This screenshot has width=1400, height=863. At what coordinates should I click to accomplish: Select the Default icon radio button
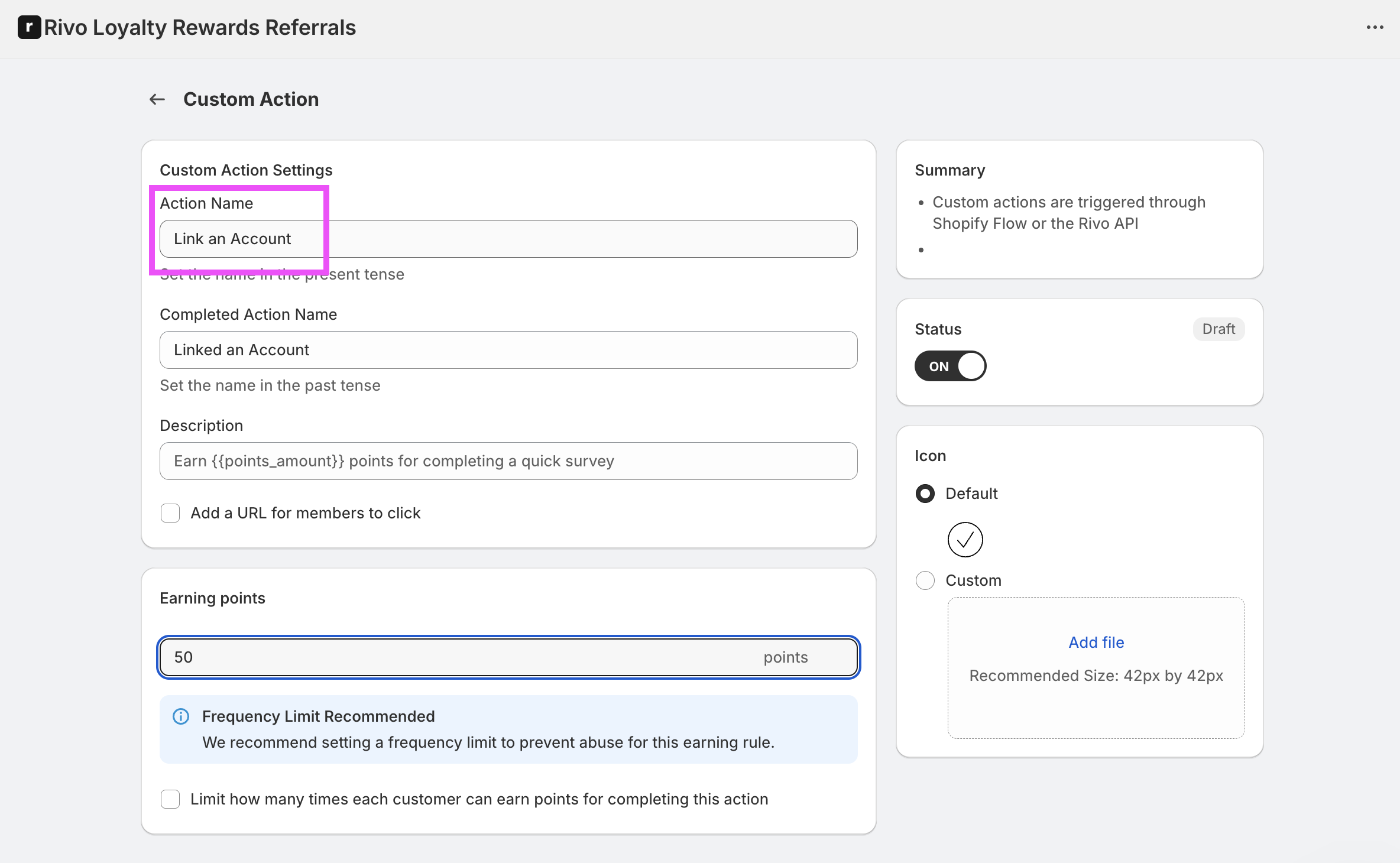925,494
